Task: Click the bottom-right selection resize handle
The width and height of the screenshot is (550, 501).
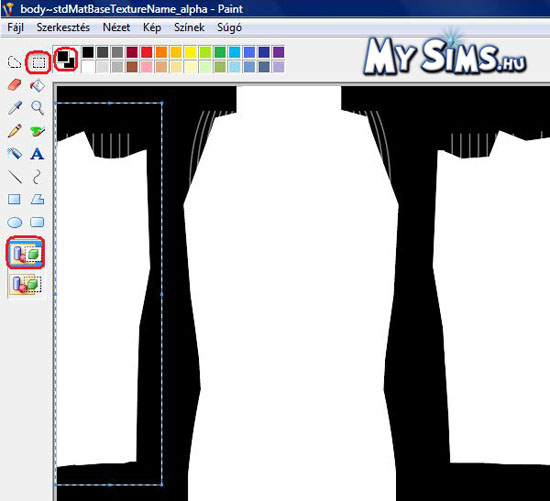Action: 162,485
